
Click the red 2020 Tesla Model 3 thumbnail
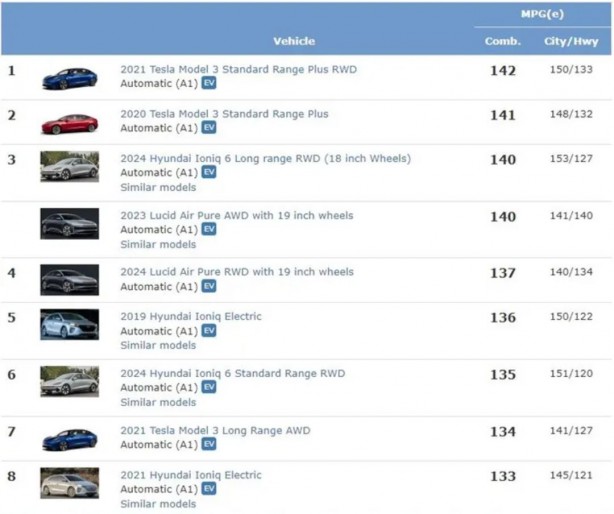pos(69,122)
